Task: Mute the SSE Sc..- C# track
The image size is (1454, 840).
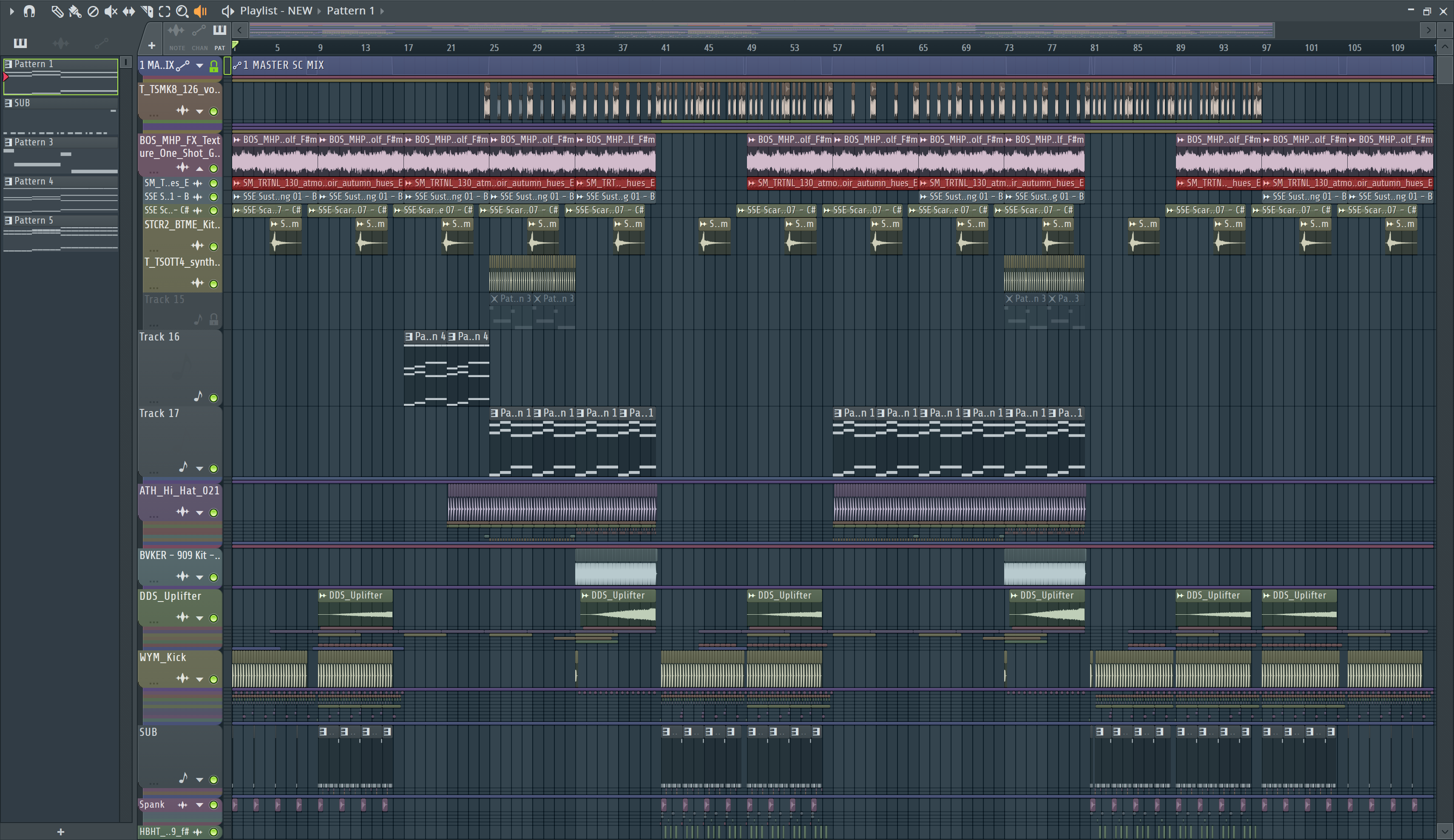Action: tap(213, 210)
